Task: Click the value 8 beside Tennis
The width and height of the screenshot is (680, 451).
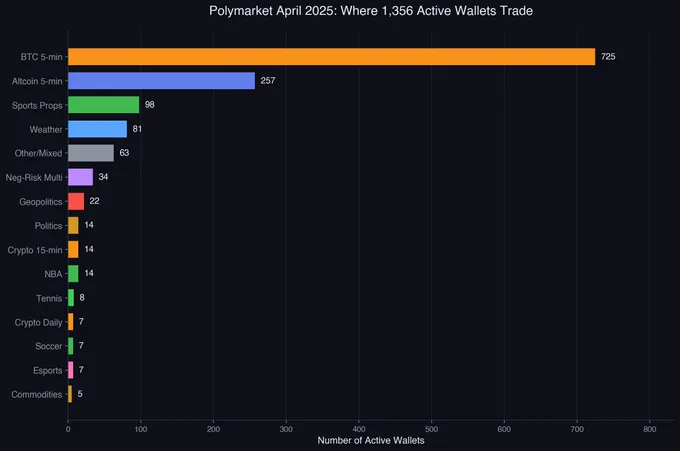Action: (x=82, y=297)
